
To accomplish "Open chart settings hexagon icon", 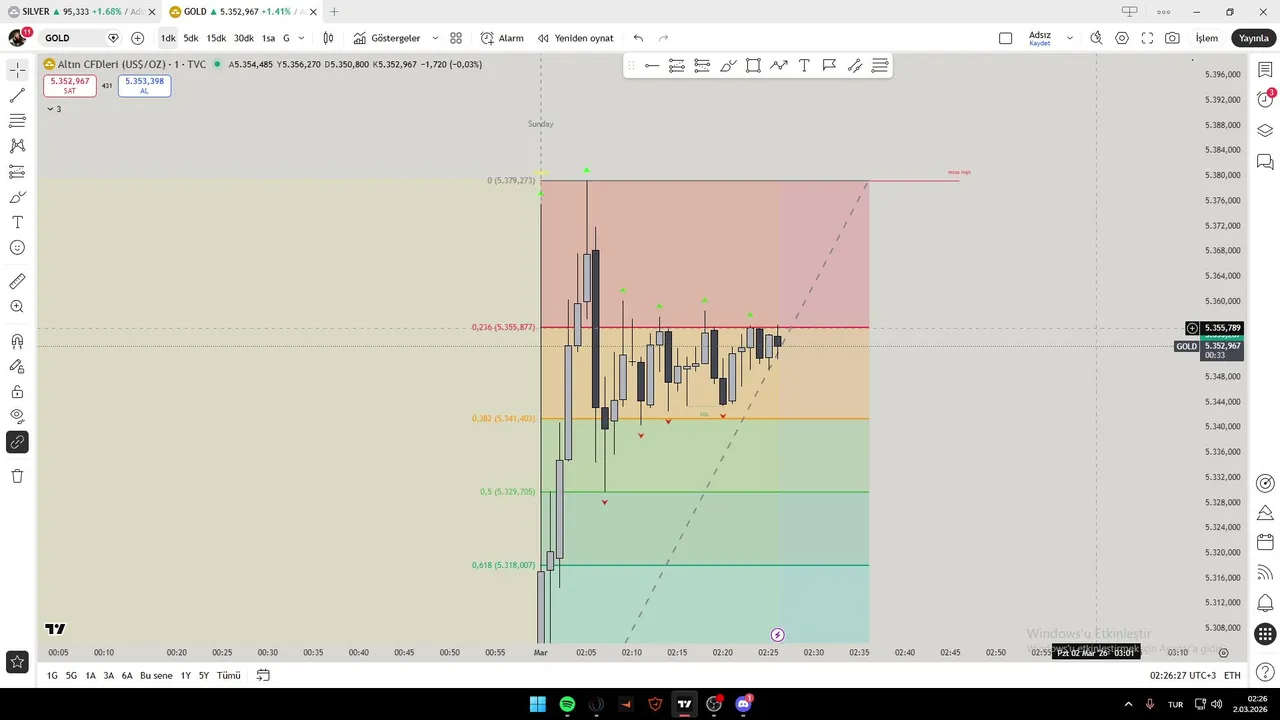I will tap(1122, 38).
